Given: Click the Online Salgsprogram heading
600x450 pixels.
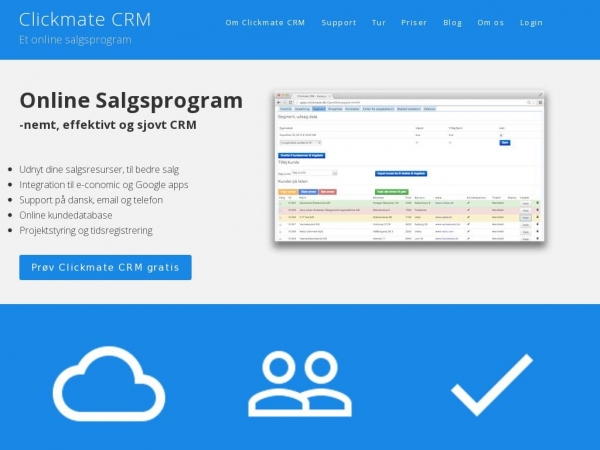Looking at the screenshot, I should 131,101.
